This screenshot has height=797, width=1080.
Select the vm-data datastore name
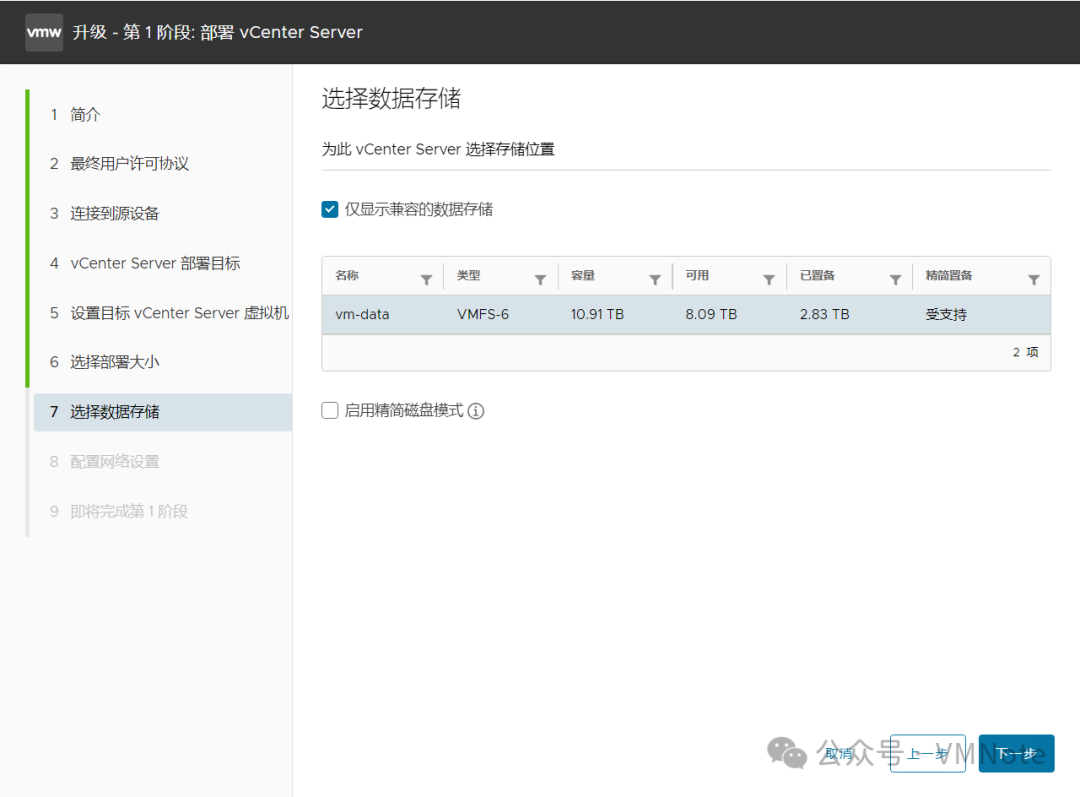pyautogui.click(x=362, y=314)
